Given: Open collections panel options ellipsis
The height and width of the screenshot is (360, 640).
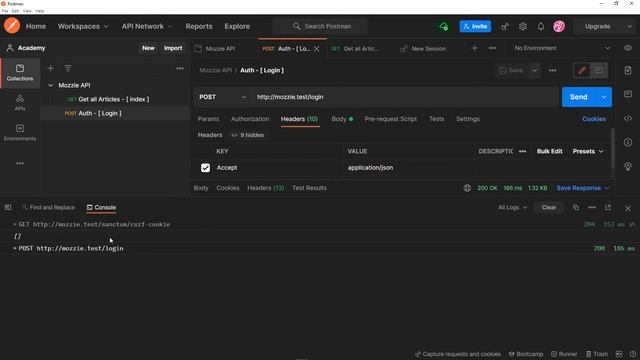Looking at the screenshot, I should click(x=180, y=69).
